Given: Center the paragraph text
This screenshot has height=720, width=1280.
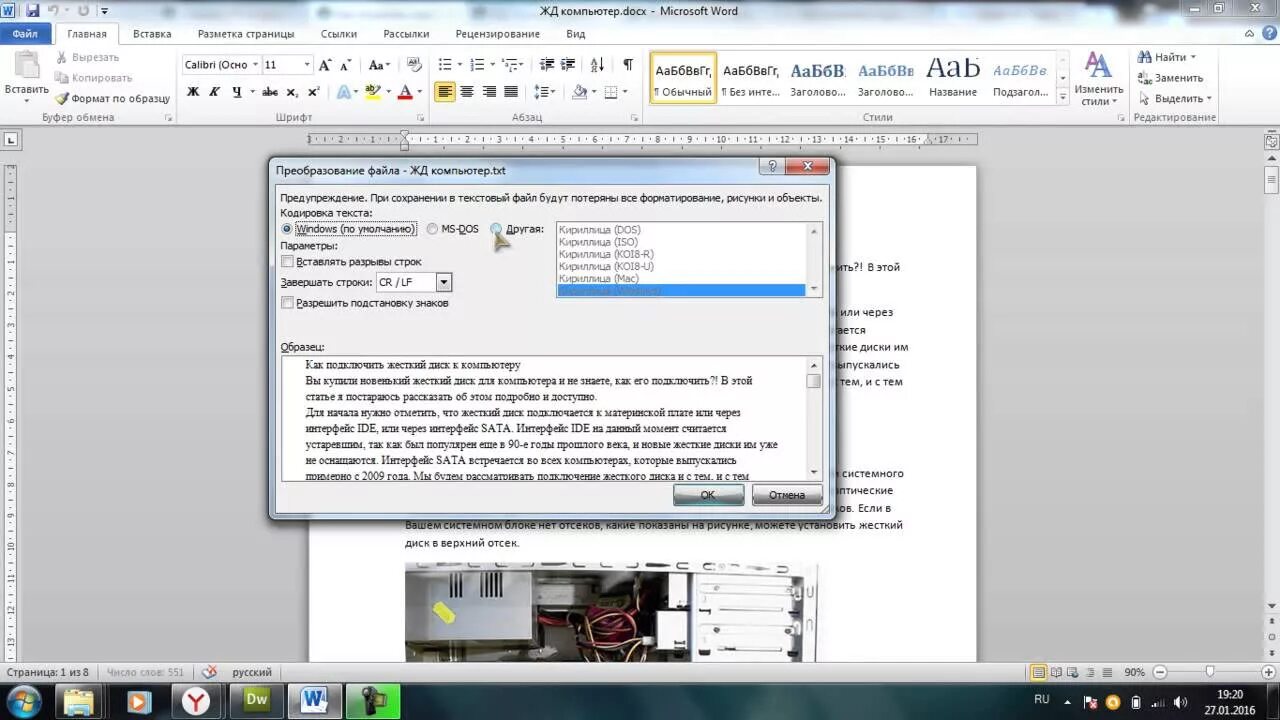Looking at the screenshot, I should [x=467, y=92].
